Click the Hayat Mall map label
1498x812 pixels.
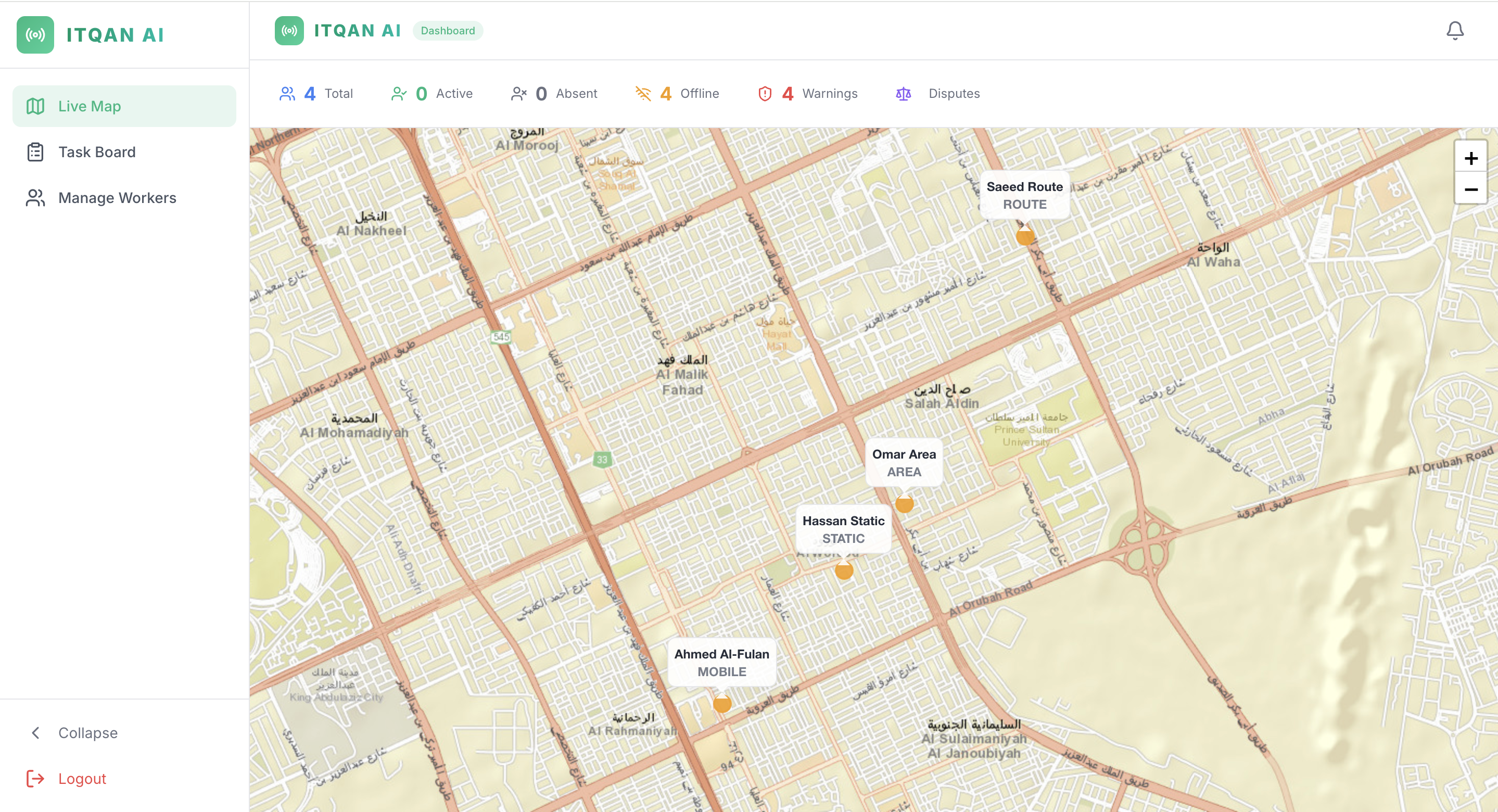(x=777, y=334)
